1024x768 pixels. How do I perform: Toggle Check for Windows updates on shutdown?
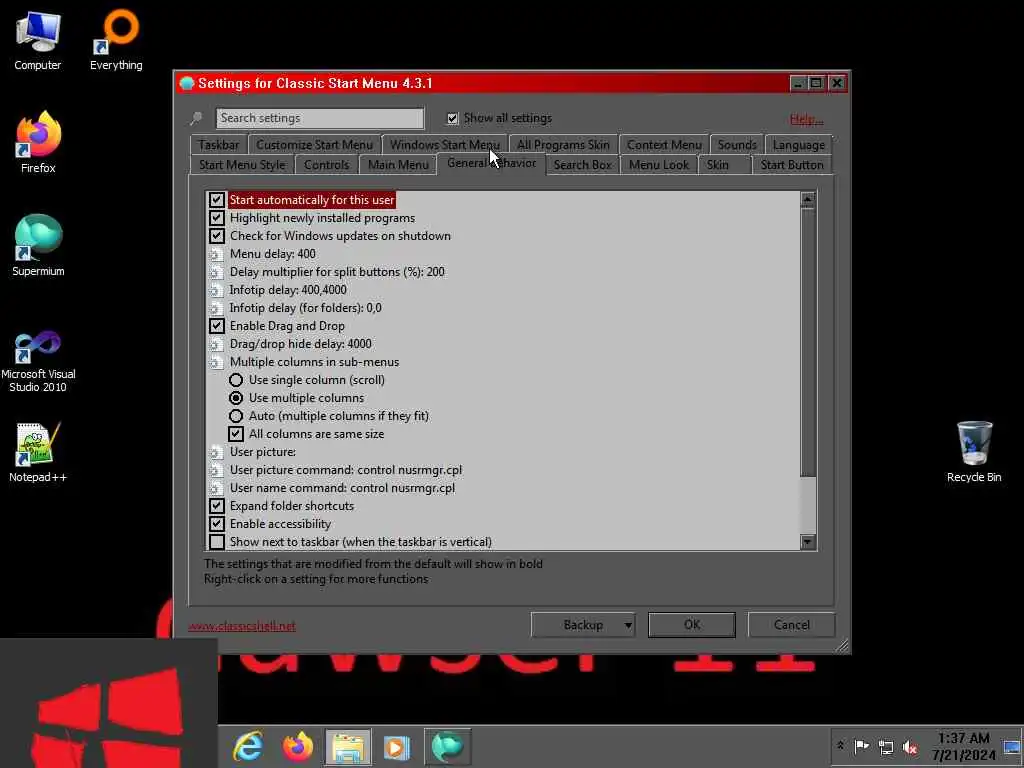(217, 236)
